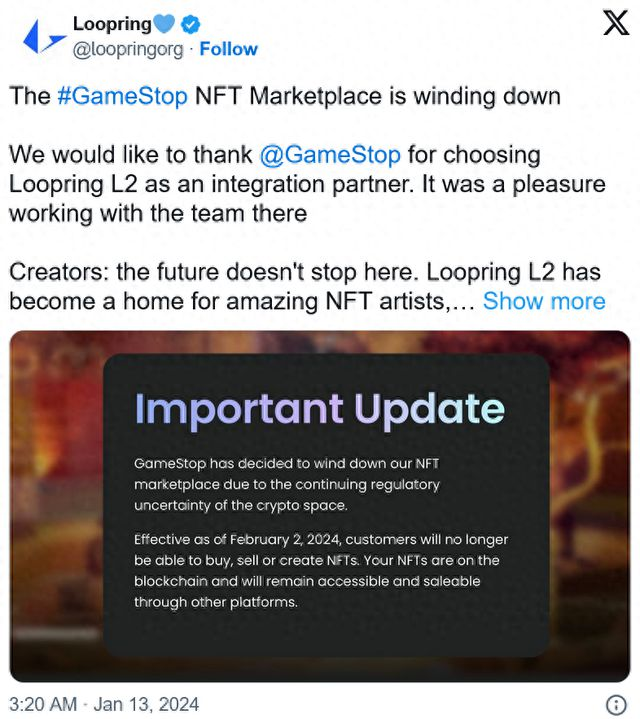Viewport: 640px width, 719px height.
Task: Click the 'GameStop has decided to wind down' text
Action: pos(285,484)
